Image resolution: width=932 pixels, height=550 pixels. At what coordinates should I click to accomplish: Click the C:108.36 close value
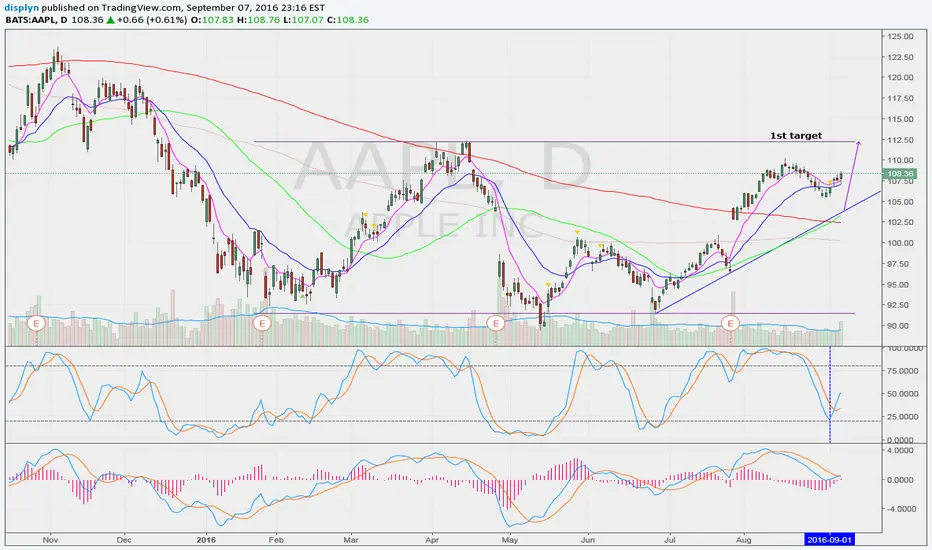tap(347, 20)
